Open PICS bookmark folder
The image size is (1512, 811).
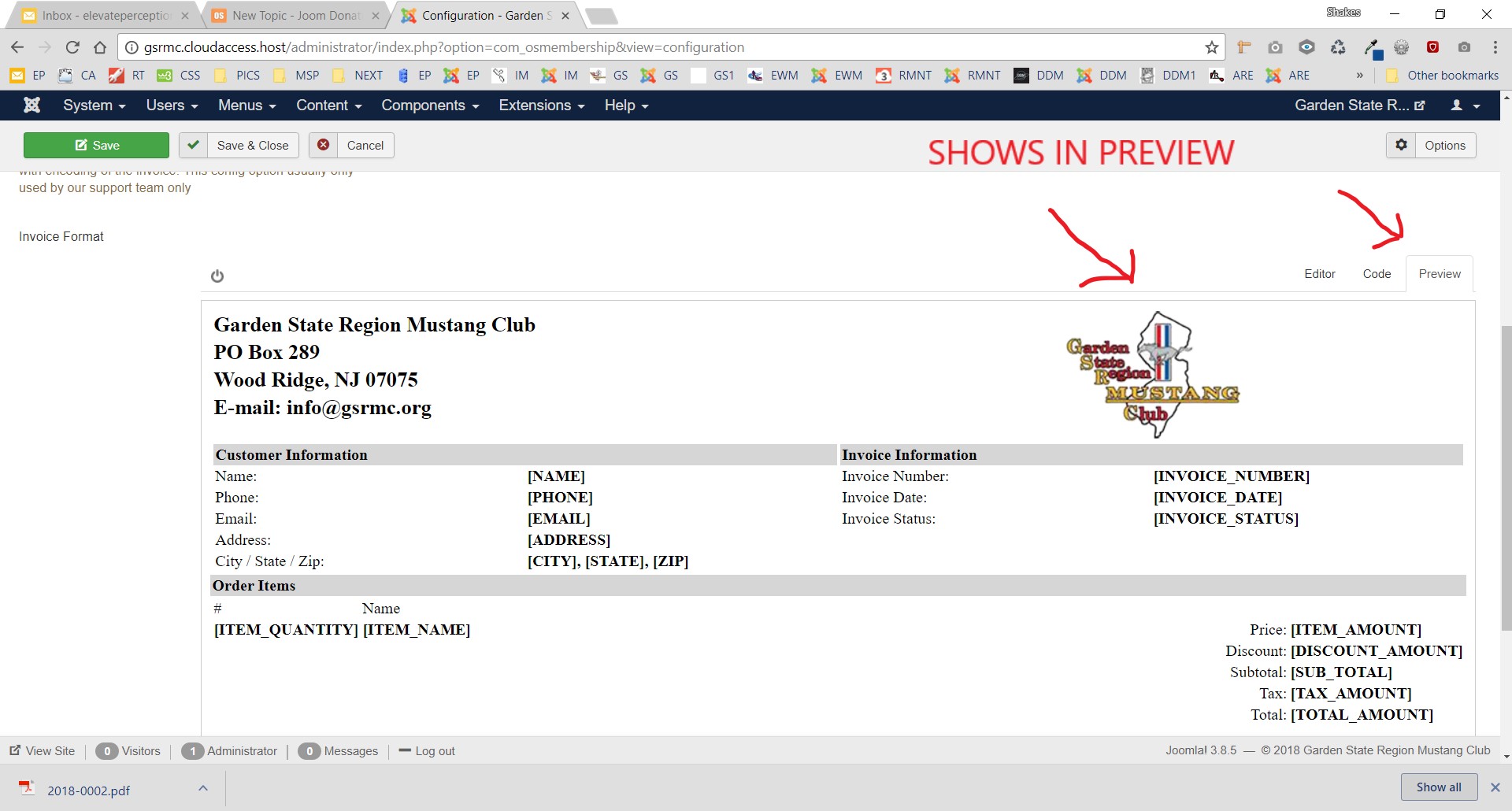[x=236, y=76]
